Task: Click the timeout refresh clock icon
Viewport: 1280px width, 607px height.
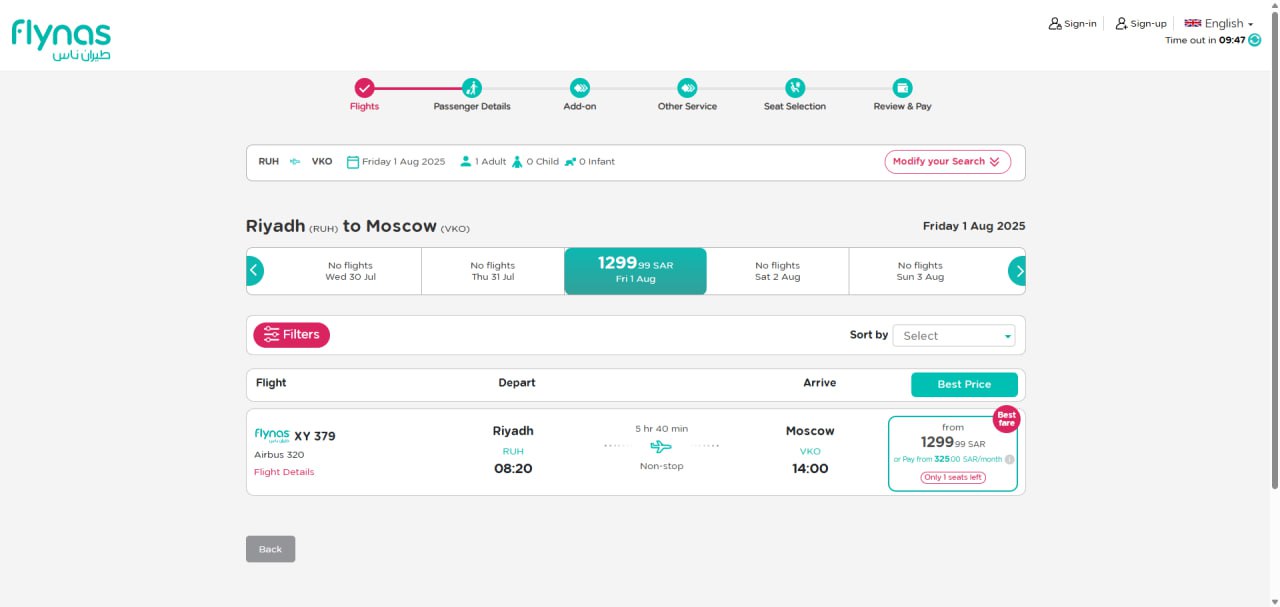Action: 1255,40
